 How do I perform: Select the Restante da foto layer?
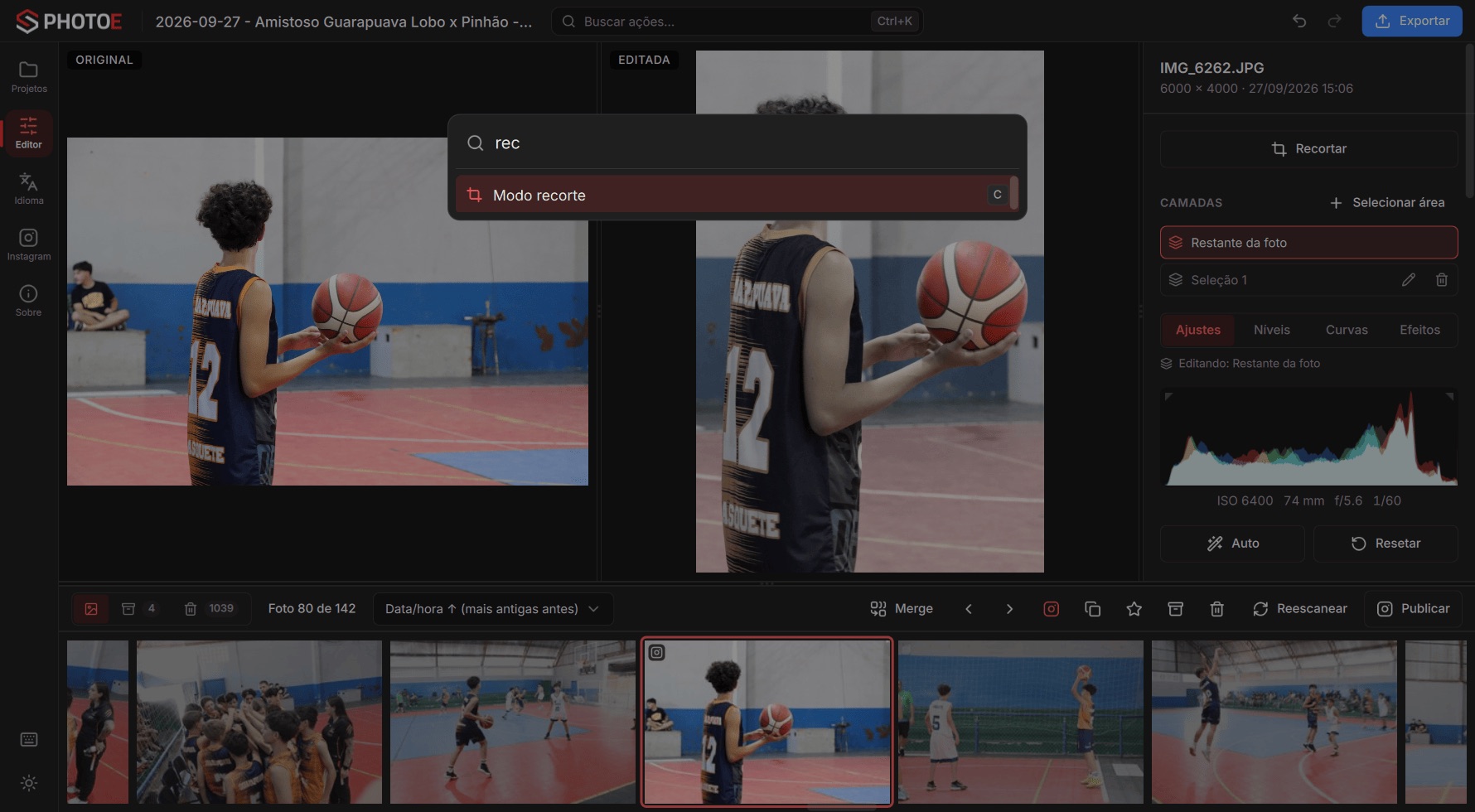[1308, 243]
